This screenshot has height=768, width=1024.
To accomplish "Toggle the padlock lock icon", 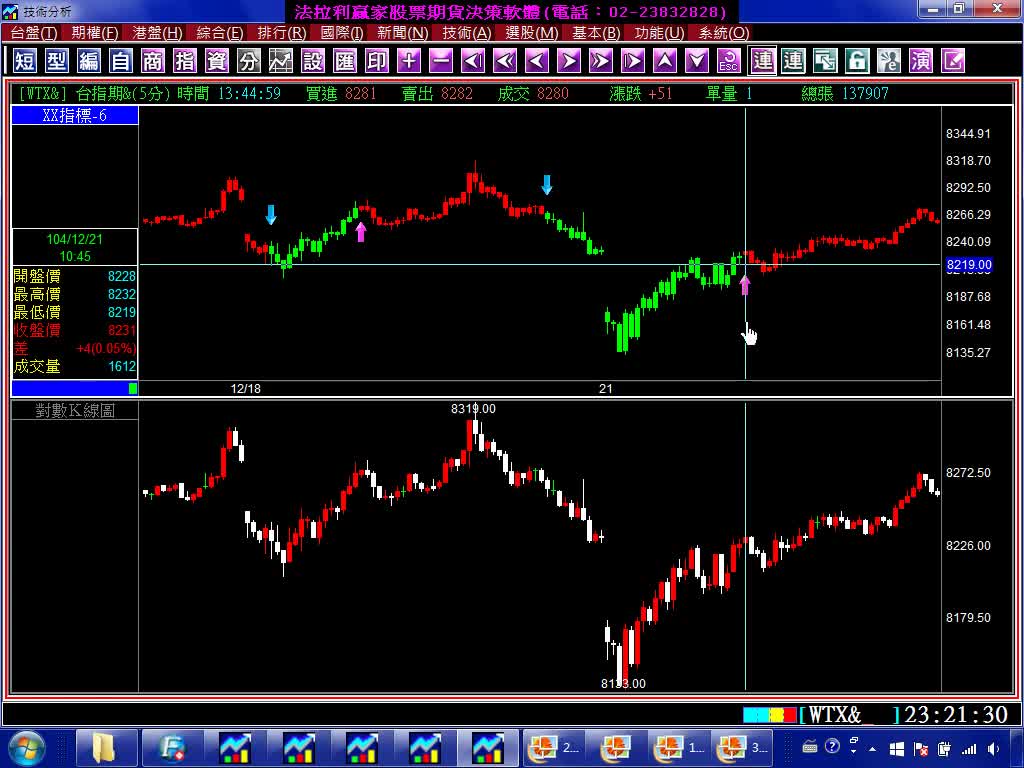I will 857,61.
